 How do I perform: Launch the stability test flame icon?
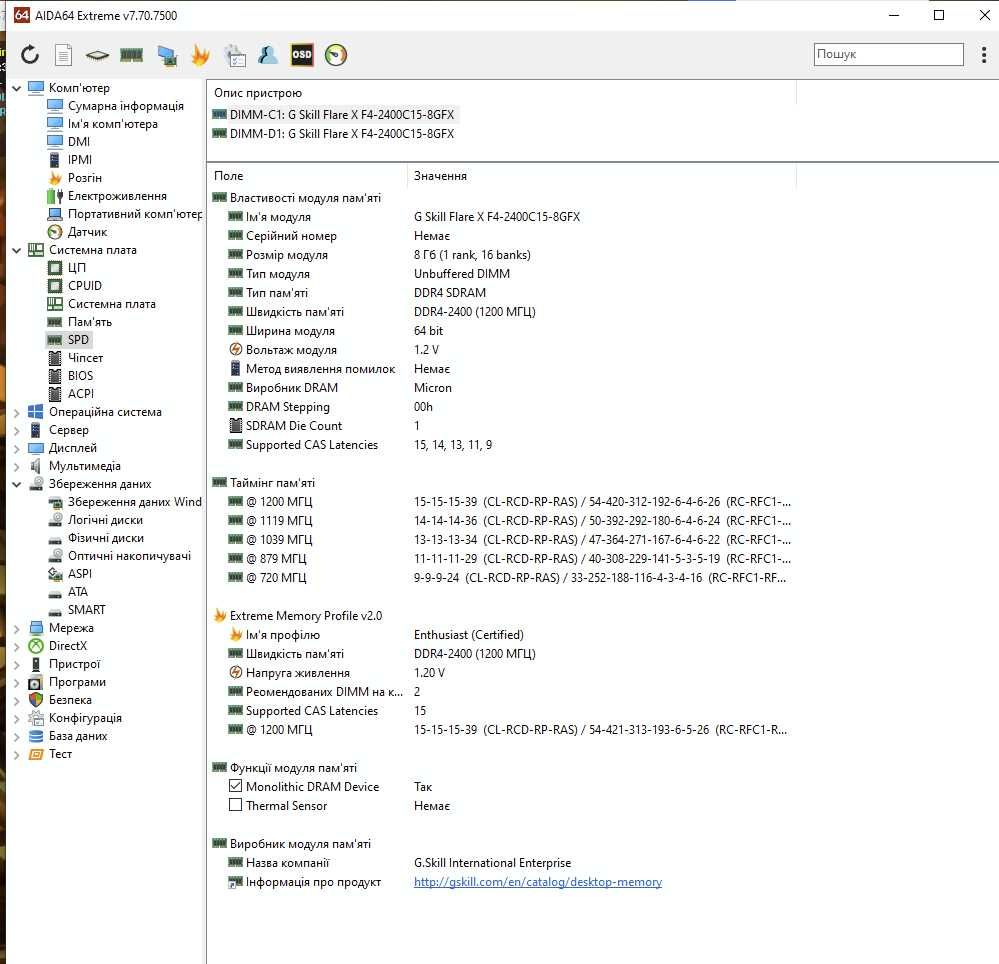coord(200,55)
